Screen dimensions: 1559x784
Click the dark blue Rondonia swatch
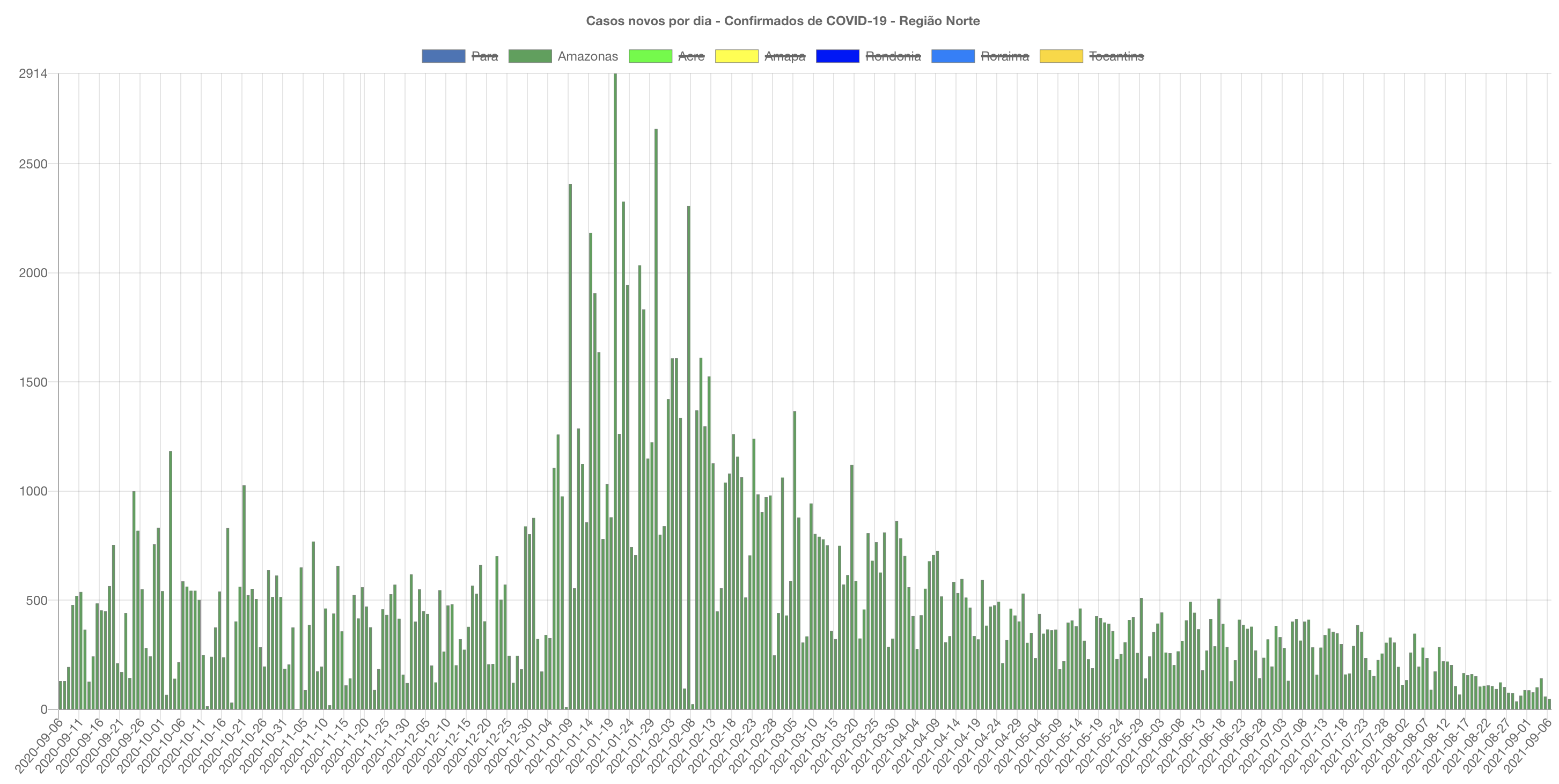point(837,56)
